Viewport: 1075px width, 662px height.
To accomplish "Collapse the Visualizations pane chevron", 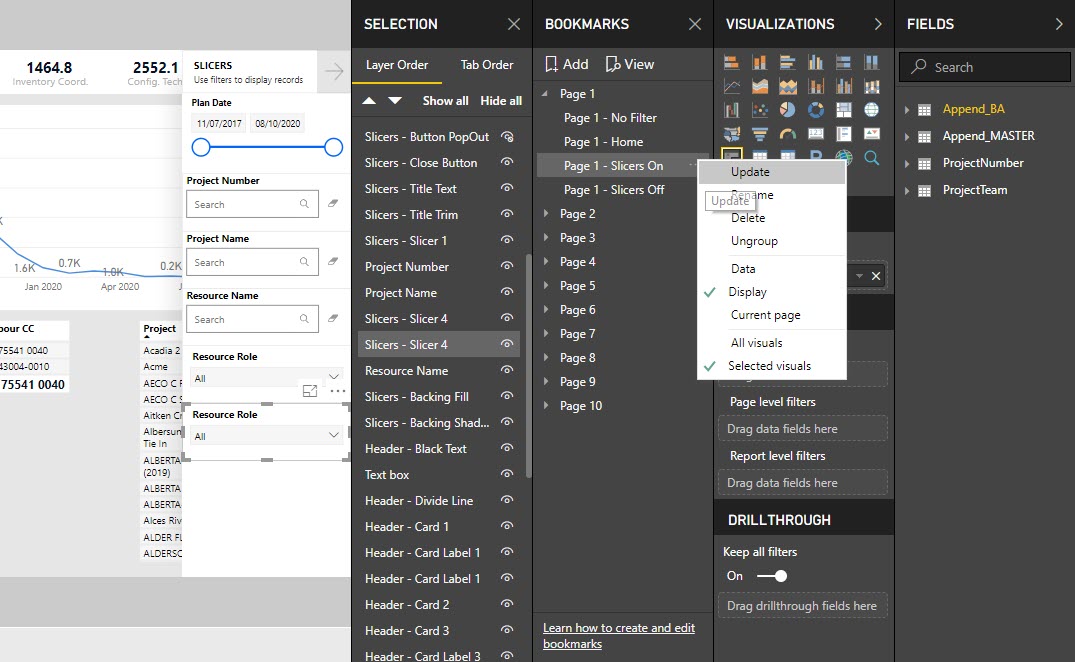I will (878, 24).
